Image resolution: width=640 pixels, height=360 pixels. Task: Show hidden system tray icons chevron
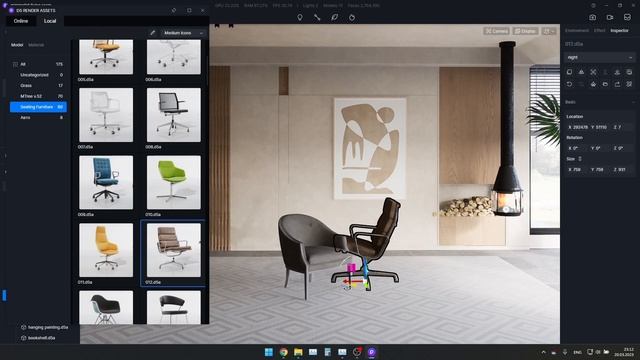point(543,352)
